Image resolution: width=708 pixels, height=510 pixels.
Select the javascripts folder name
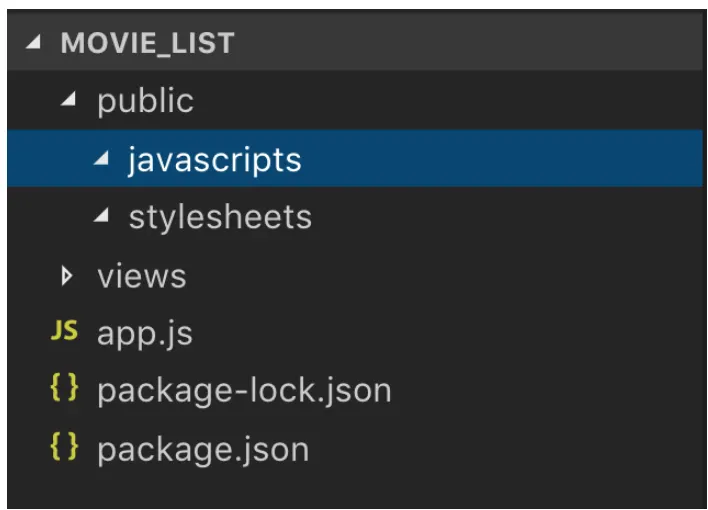pyautogui.click(x=214, y=159)
